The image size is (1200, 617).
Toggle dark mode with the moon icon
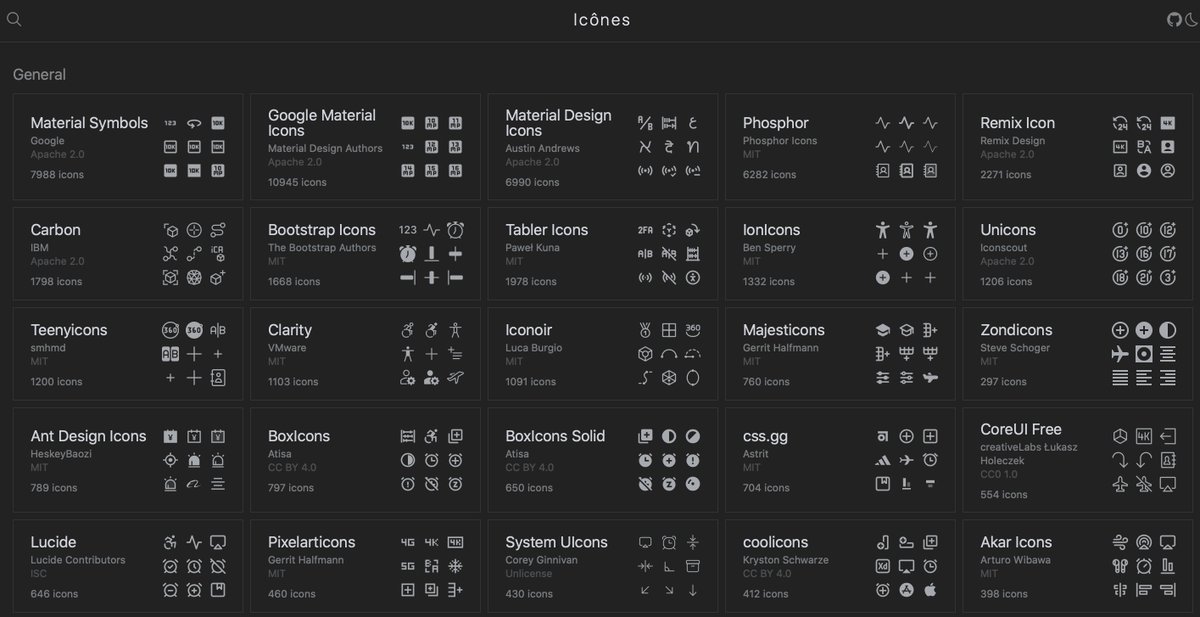pos(1191,20)
